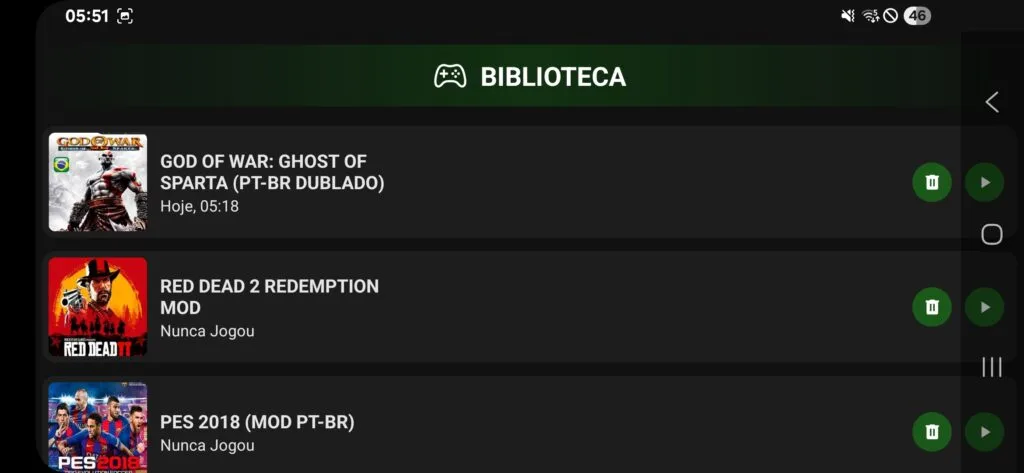Tap the battery level indicator
This screenshot has width=1024, height=473.
click(x=917, y=16)
